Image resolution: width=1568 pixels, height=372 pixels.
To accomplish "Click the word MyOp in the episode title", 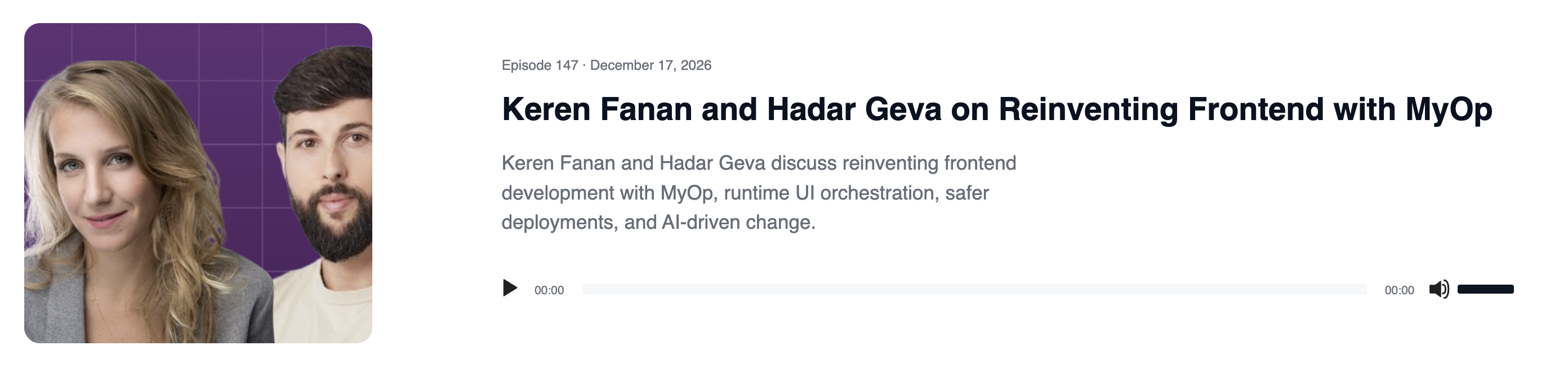I will (1448, 109).
